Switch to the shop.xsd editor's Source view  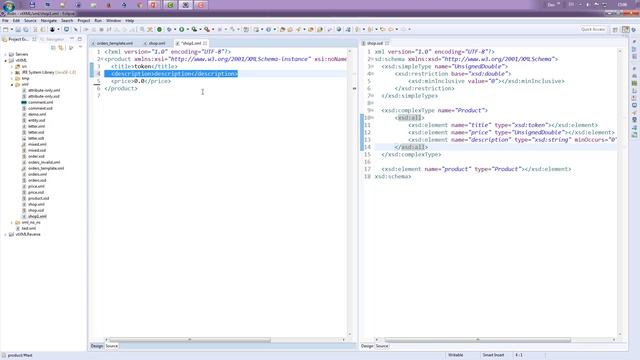click(382, 346)
